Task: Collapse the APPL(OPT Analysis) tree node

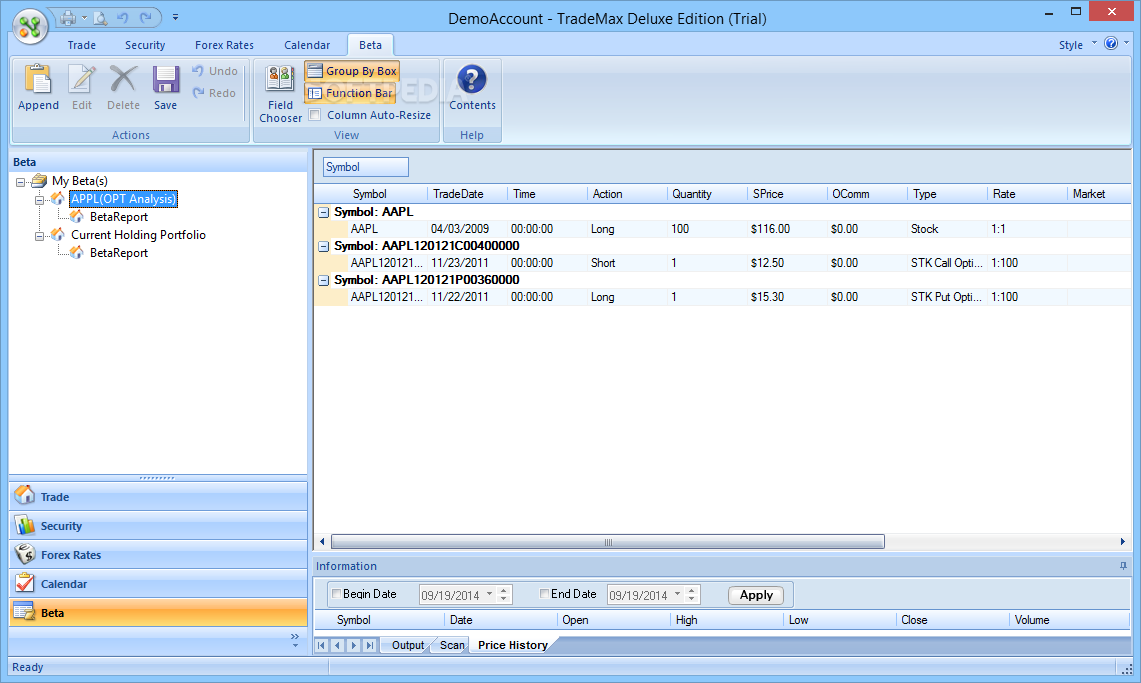Action: pyautogui.click(x=39, y=200)
